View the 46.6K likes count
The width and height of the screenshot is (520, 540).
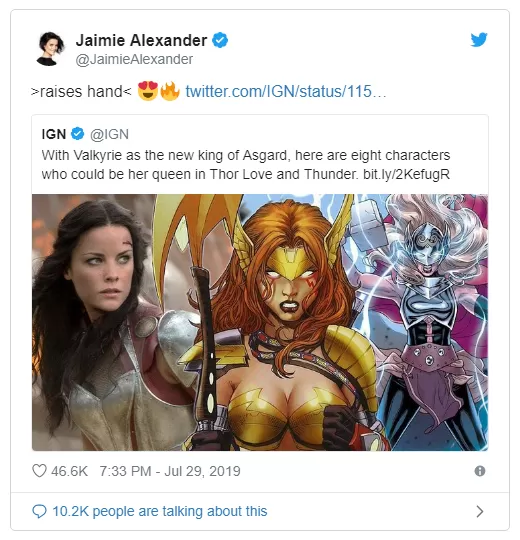[69, 471]
